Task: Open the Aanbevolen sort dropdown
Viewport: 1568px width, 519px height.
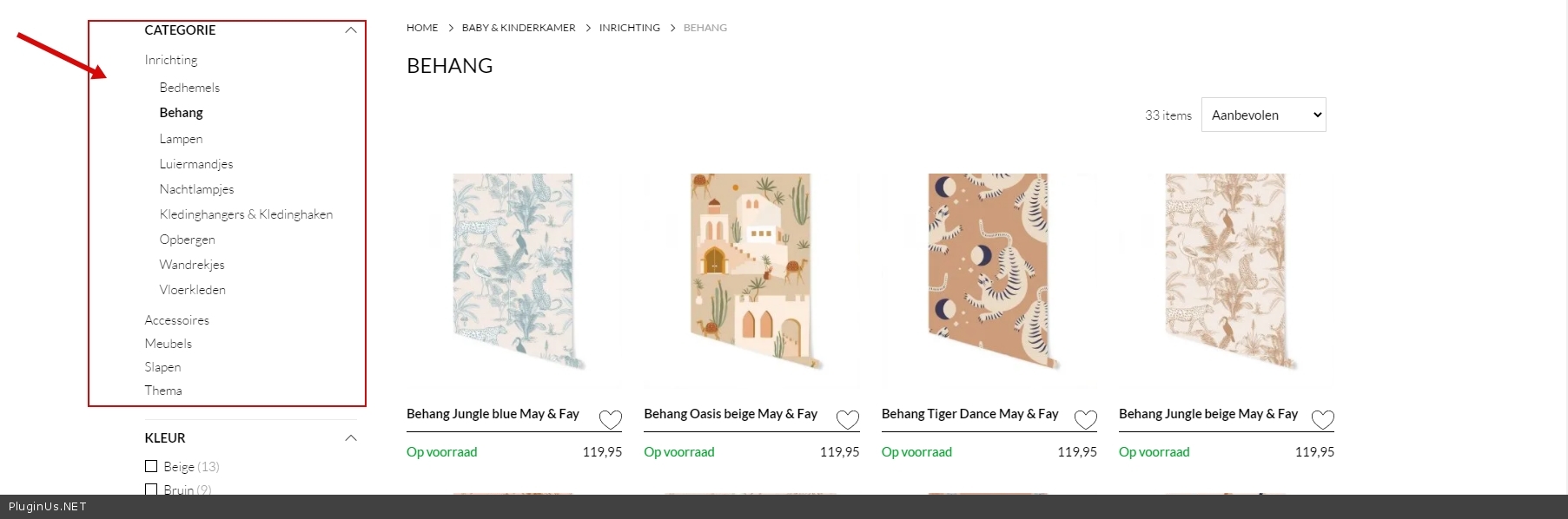Action: pyautogui.click(x=1263, y=115)
